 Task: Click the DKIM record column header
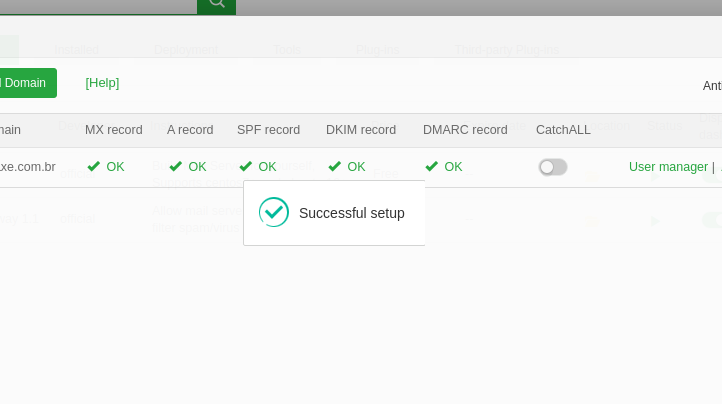(361, 130)
